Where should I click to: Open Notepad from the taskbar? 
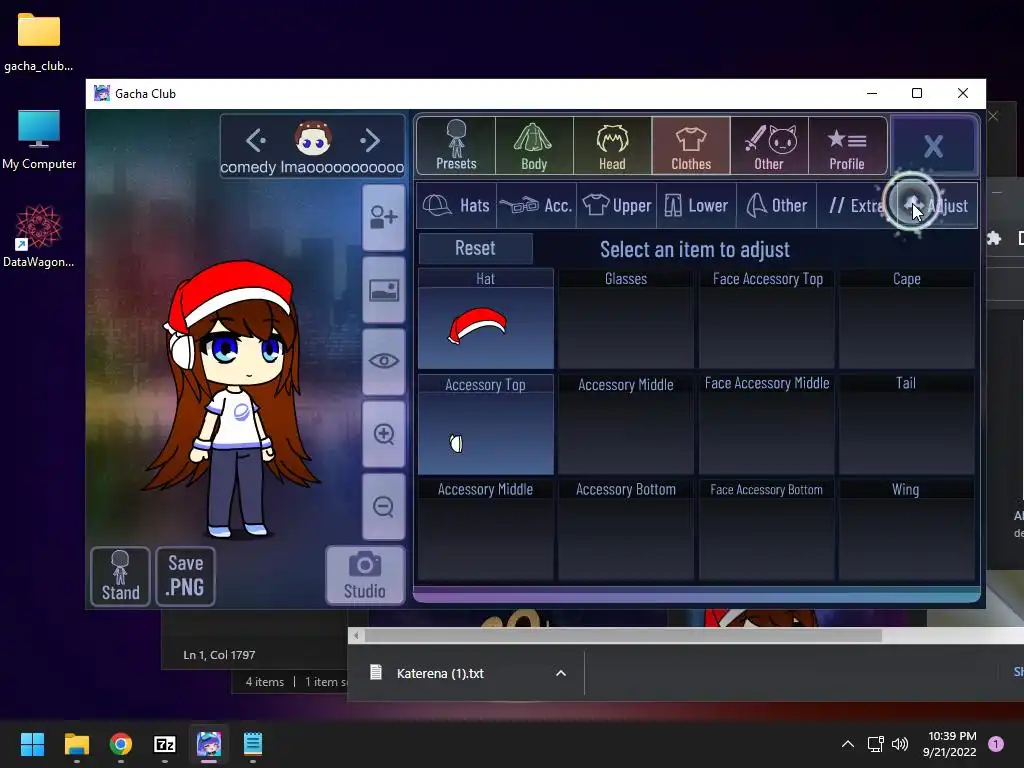[x=253, y=744]
